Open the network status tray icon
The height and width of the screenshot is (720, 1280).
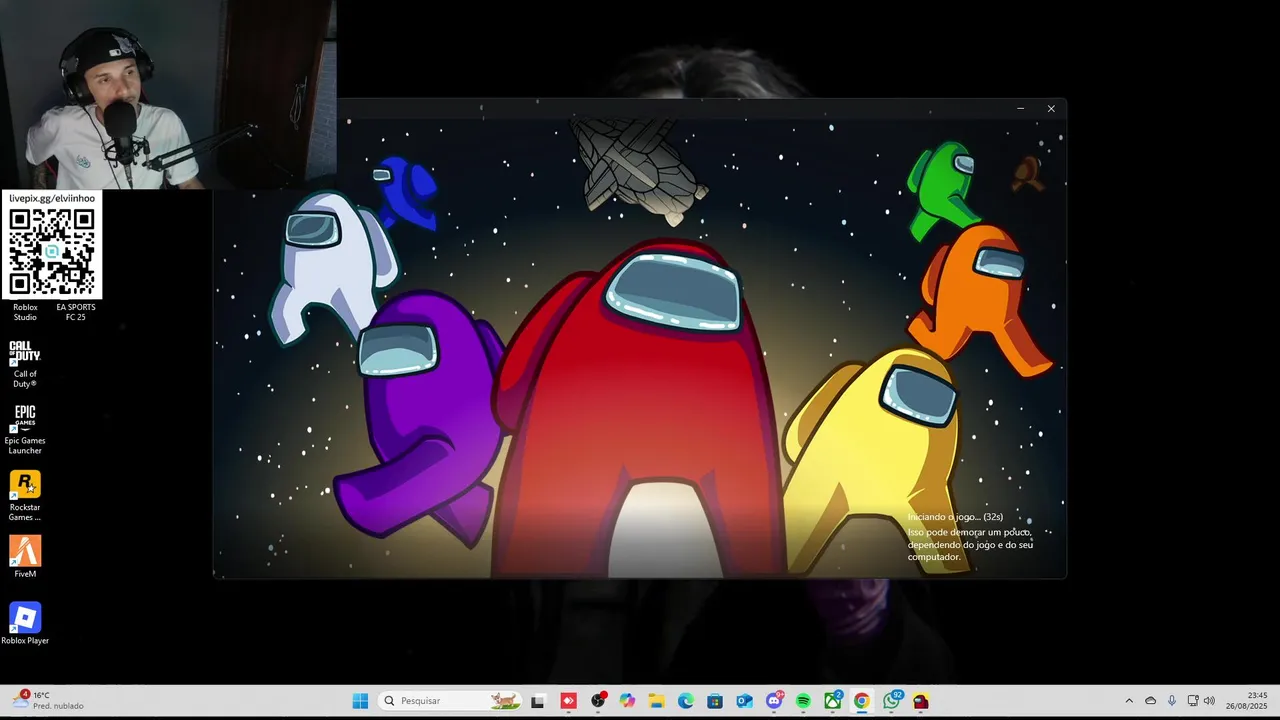[x=1192, y=701]
